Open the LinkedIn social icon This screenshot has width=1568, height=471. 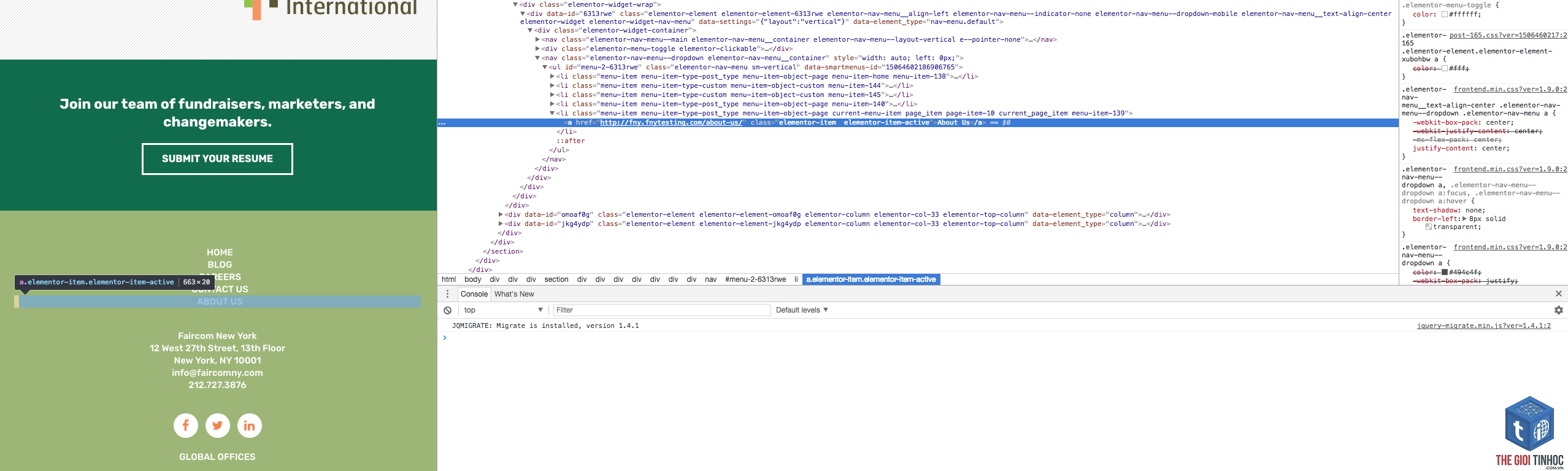[x=250, y=426]
